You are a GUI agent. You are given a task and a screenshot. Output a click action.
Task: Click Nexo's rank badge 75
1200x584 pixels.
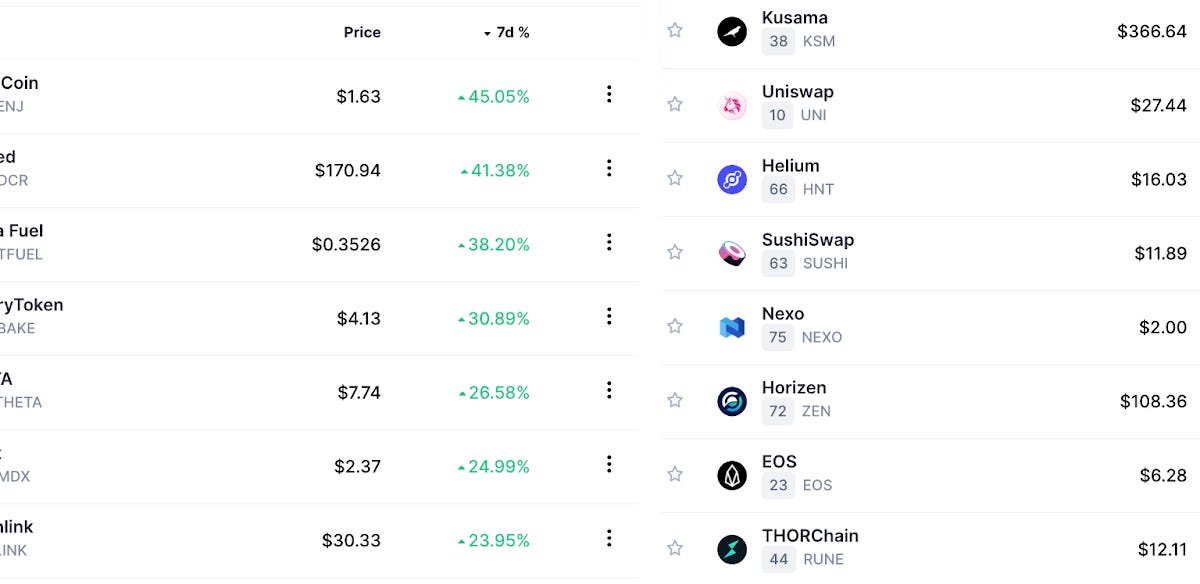[x=778, y=337]
